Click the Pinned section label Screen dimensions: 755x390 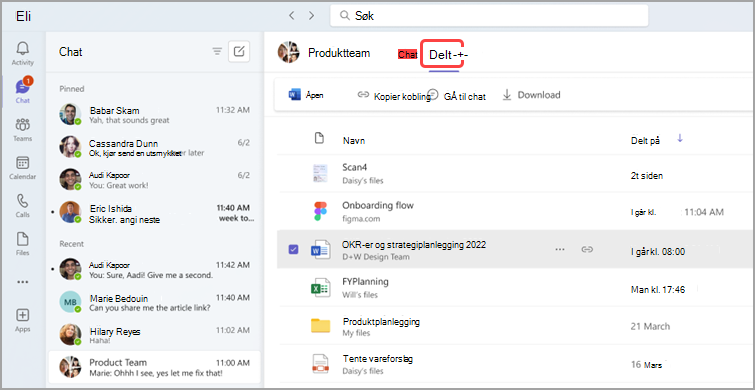pos(72,89)
